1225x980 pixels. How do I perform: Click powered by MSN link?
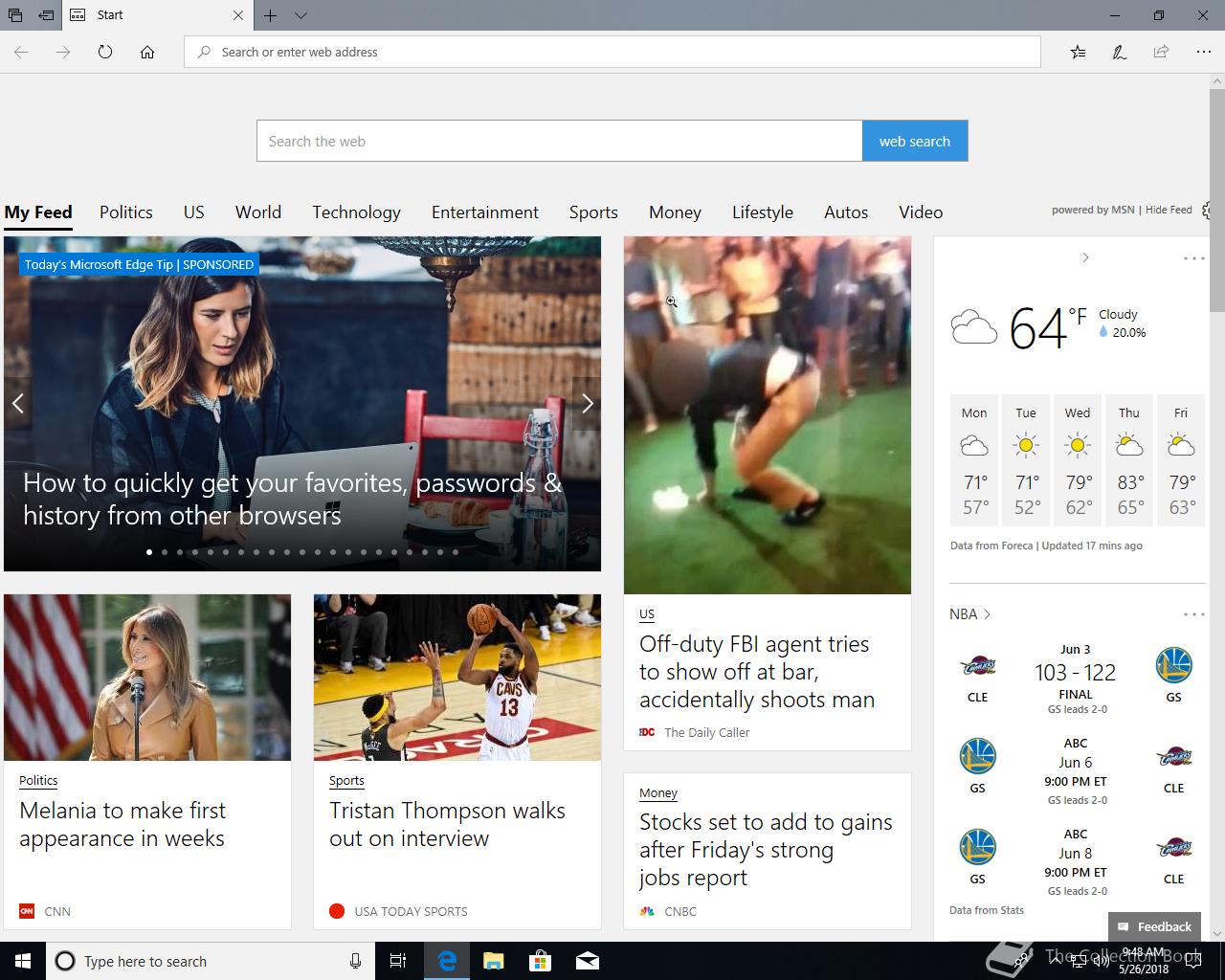pos(1093,210)
